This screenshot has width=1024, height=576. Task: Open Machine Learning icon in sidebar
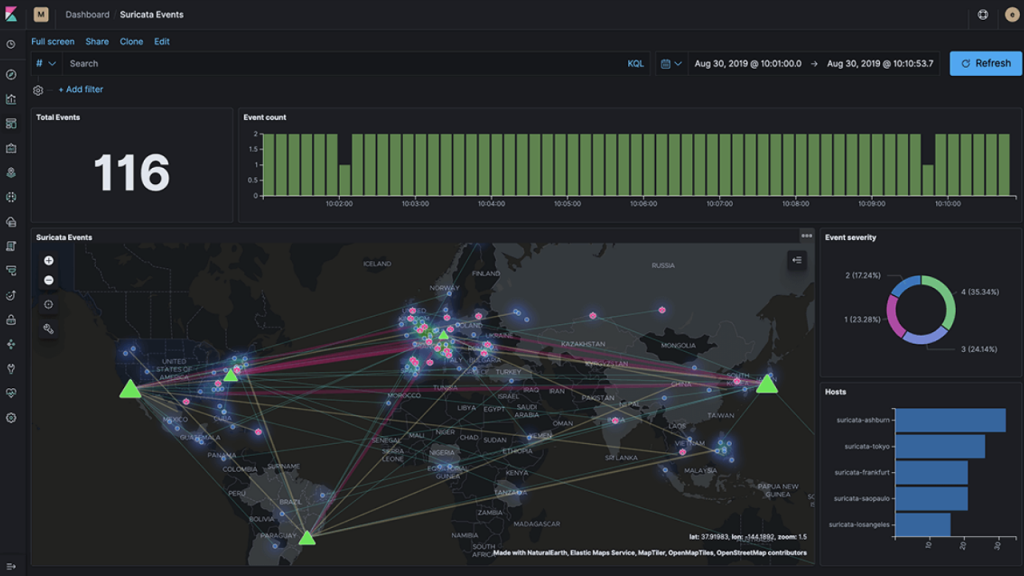(x=11, y=197)
